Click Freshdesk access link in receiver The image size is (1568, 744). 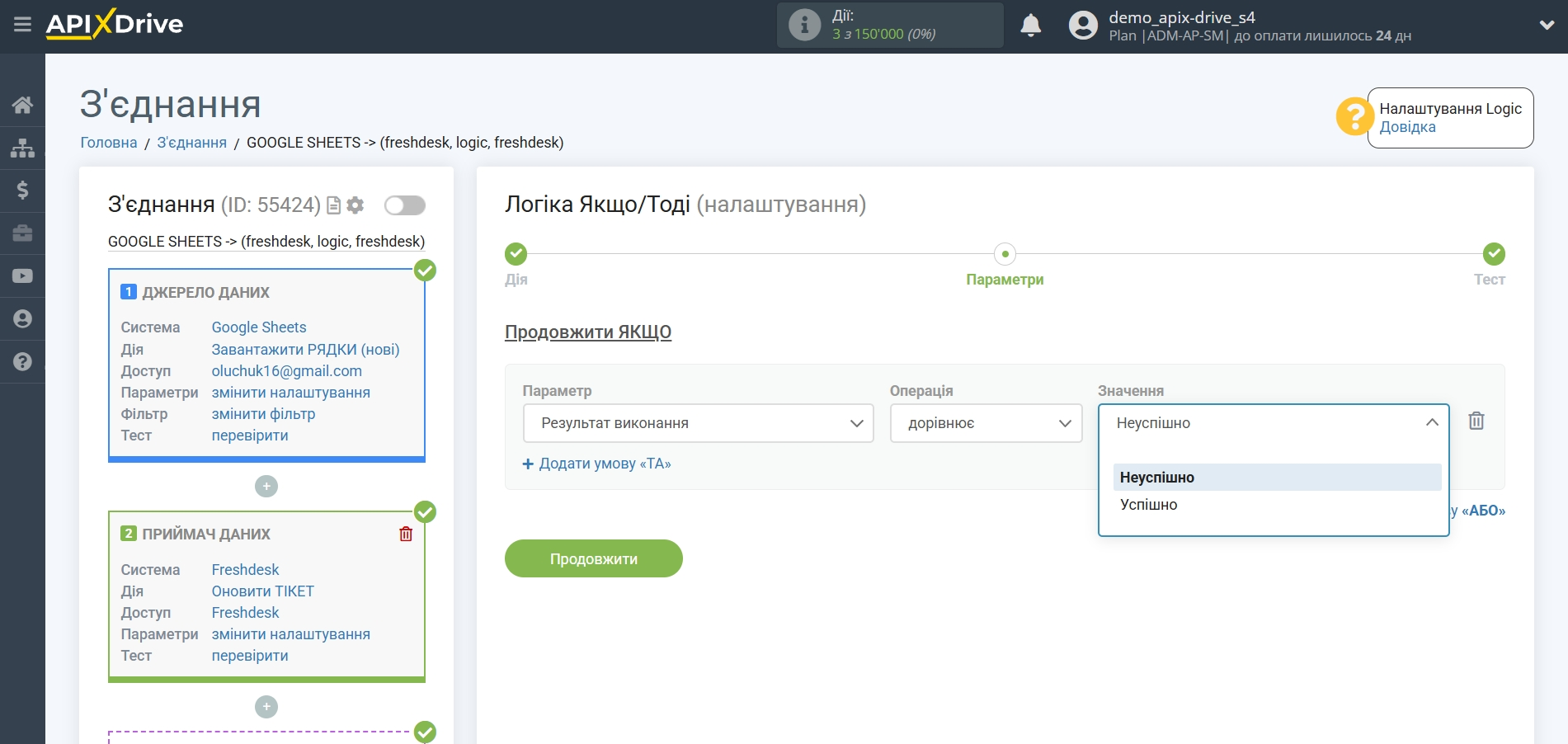click(245, 613)
